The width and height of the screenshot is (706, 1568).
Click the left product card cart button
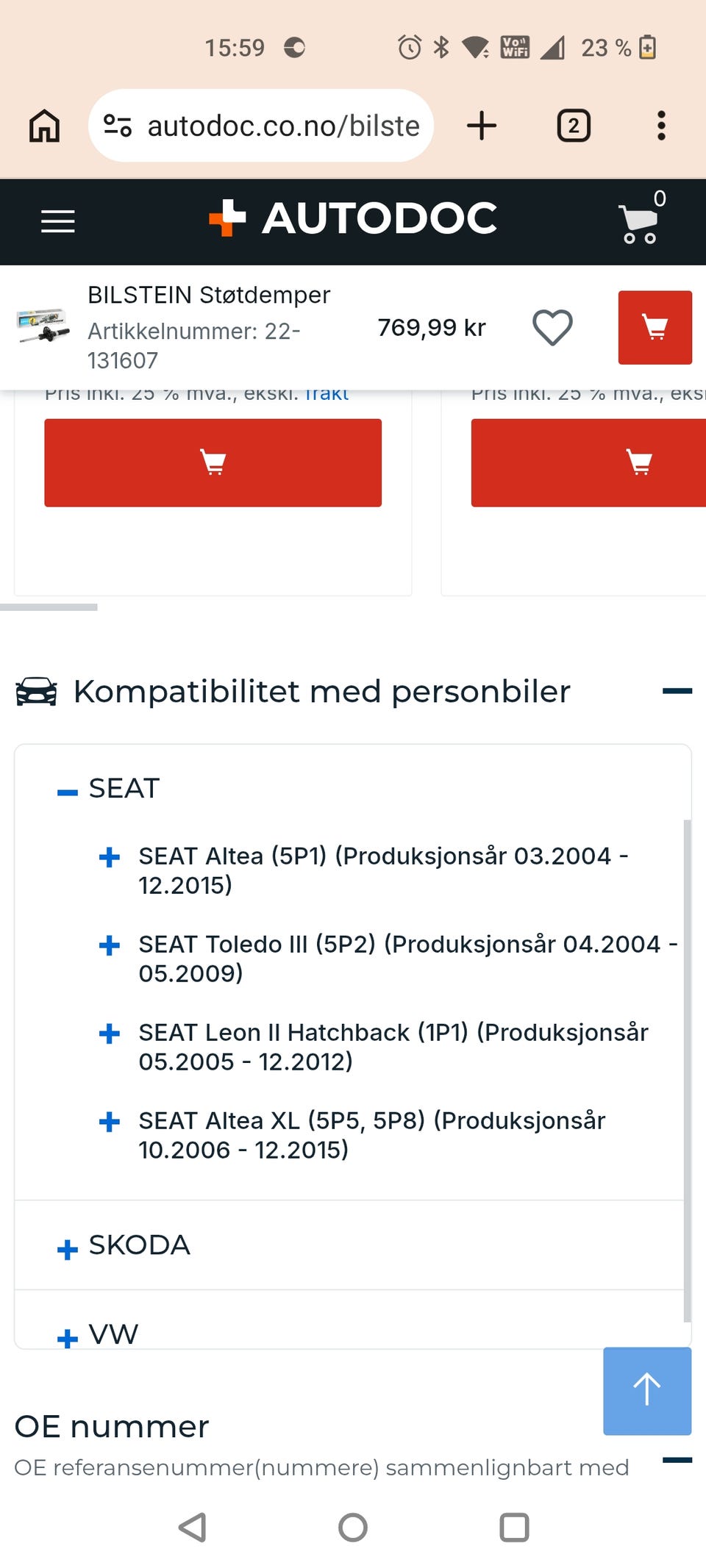(x=213, y=462)
